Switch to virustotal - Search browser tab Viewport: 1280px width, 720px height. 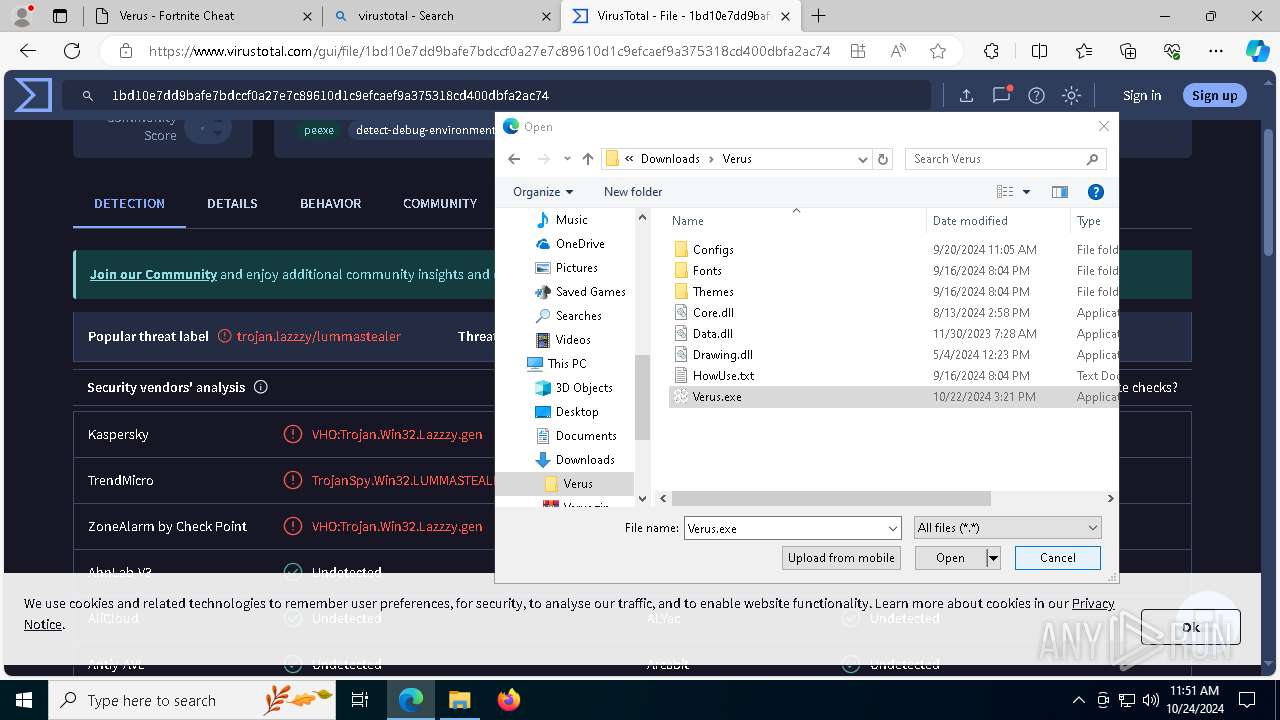[x=443, y=16]
